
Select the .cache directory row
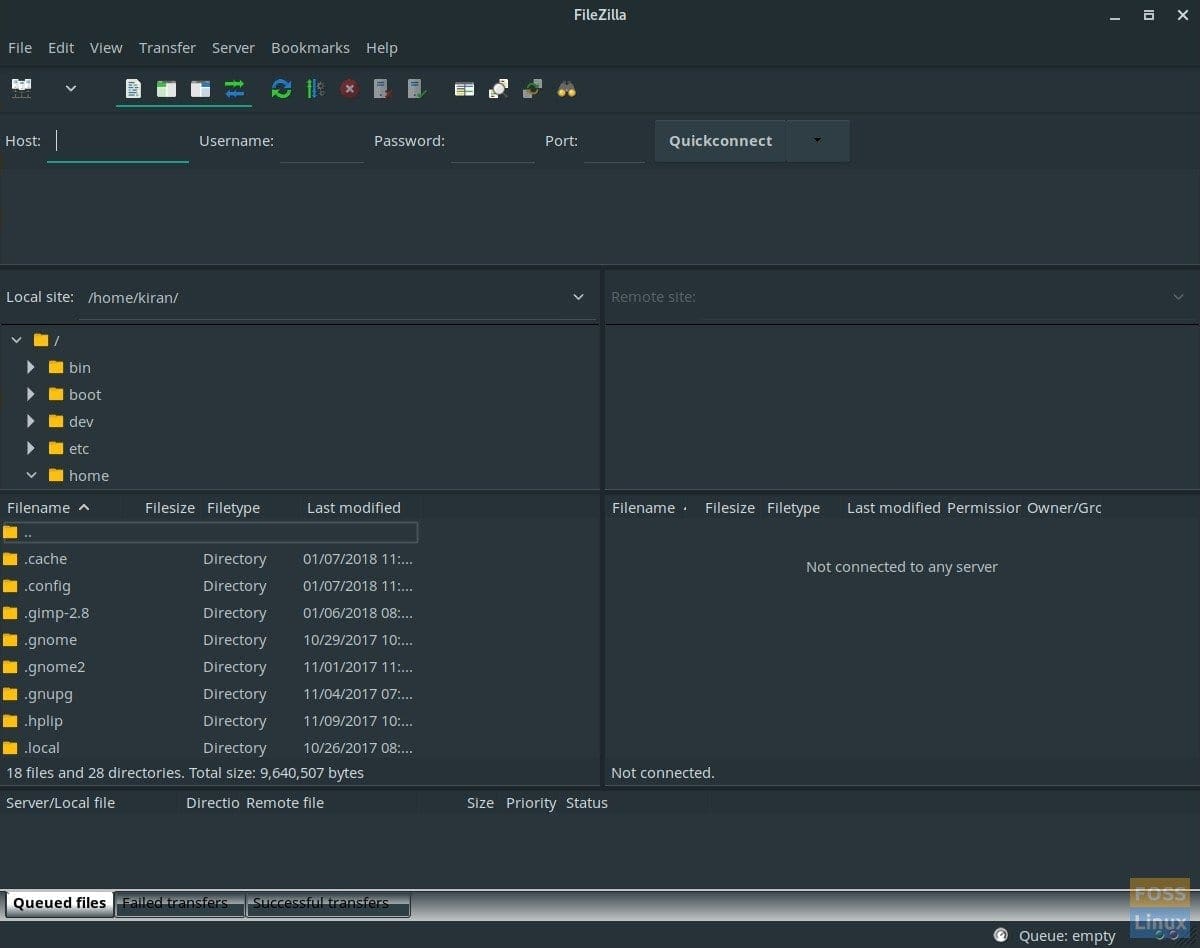[x=210, y=559]
